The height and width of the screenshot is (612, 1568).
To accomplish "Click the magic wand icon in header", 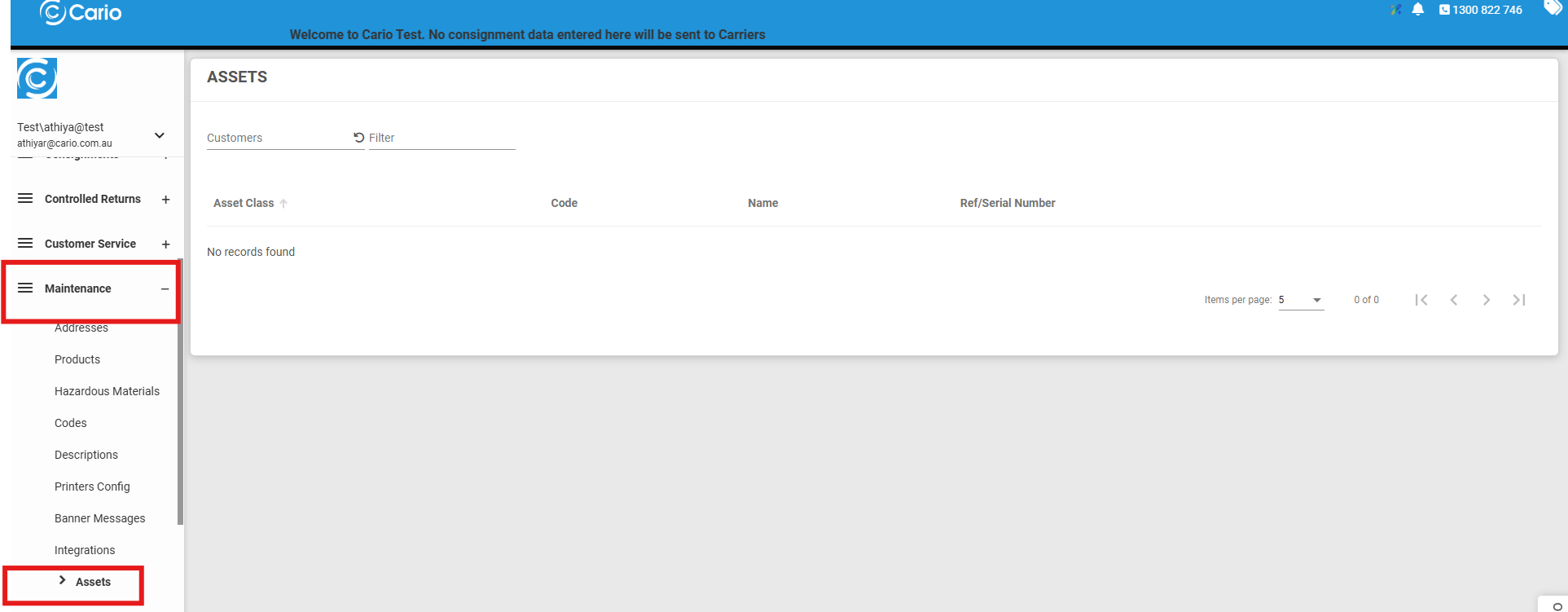I will (1395, 10).
